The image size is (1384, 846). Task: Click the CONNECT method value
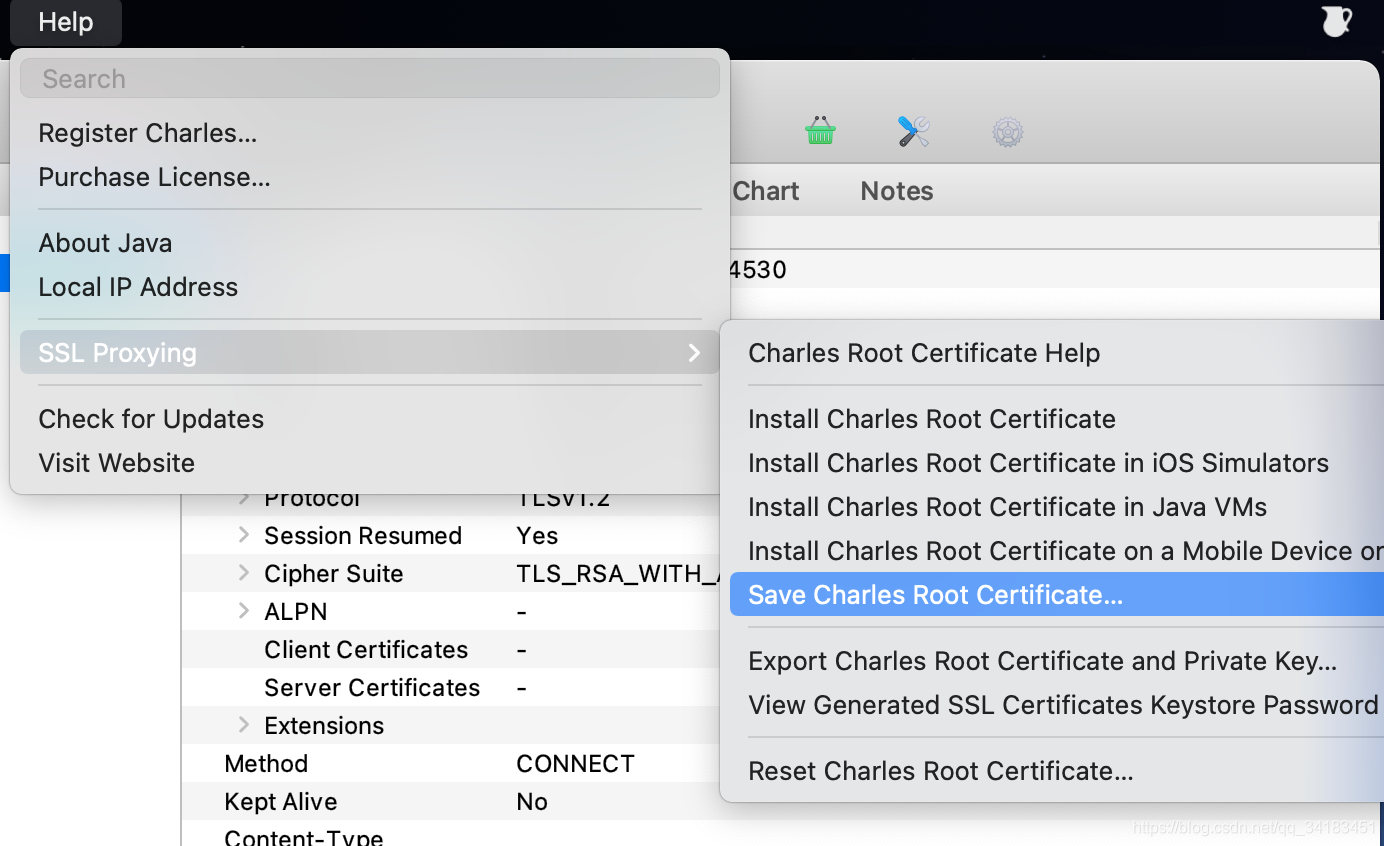click(576, 764)
